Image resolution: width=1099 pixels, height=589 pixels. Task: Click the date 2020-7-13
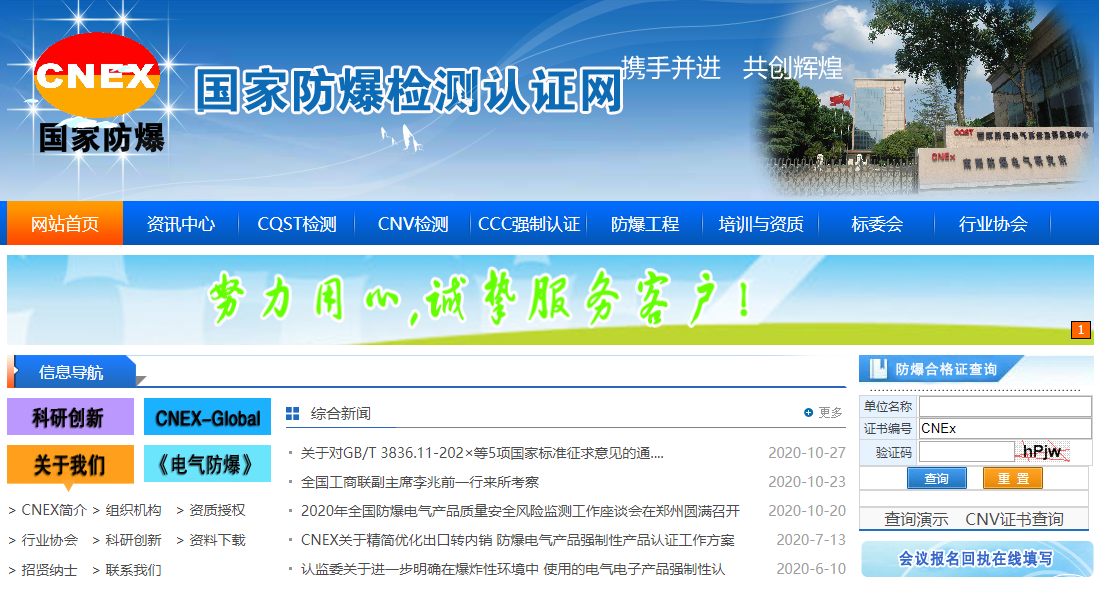[x=811, y=540]
